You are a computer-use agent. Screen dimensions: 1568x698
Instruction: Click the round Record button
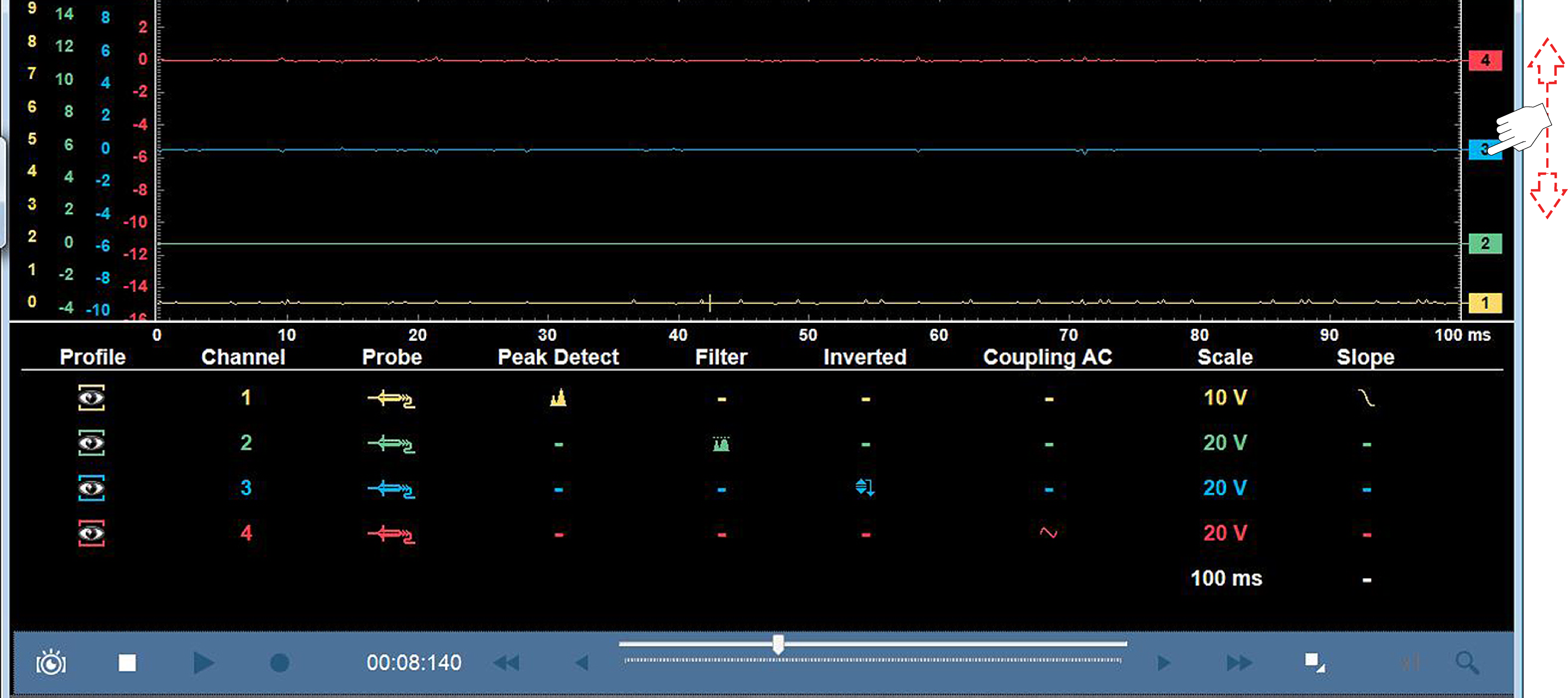pos(279,663)
